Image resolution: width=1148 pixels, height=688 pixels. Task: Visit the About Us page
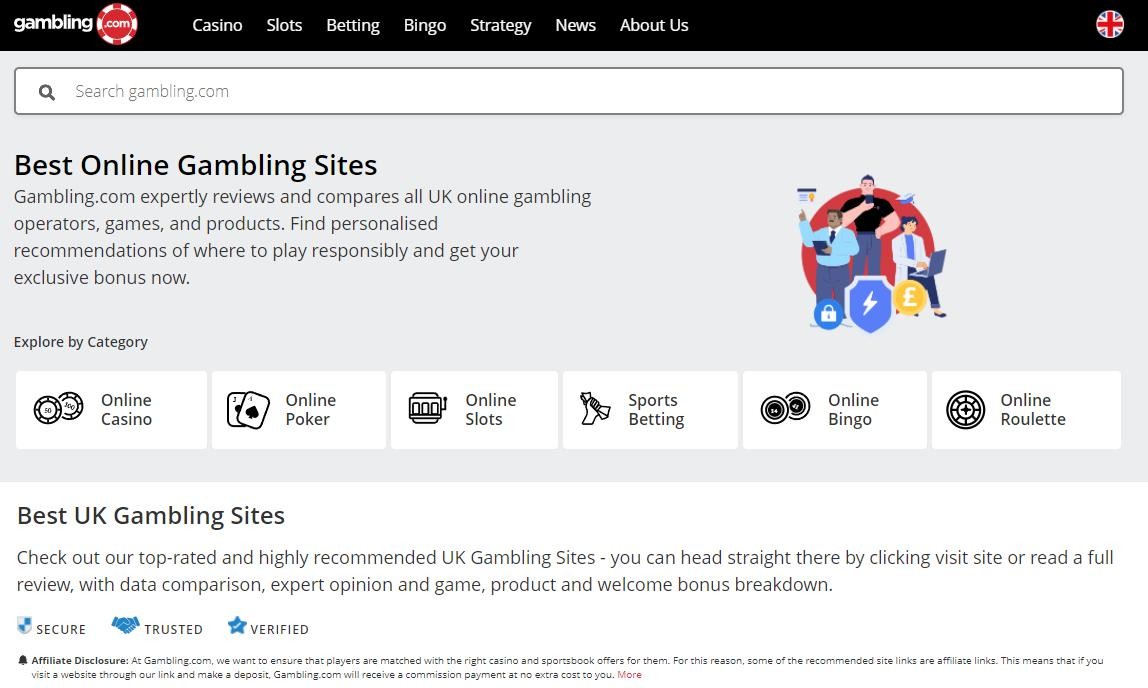coord(654,25)
